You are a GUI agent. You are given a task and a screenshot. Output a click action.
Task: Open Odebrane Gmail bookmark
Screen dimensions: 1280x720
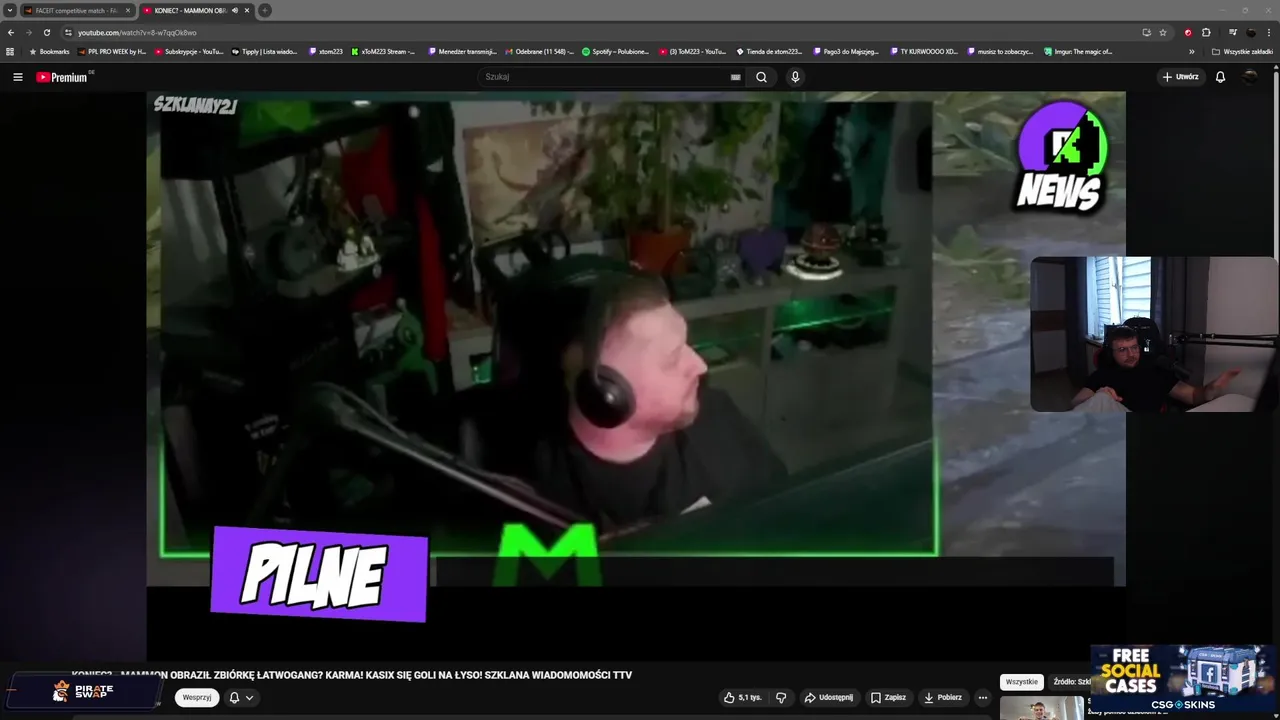tap(540, 51)
